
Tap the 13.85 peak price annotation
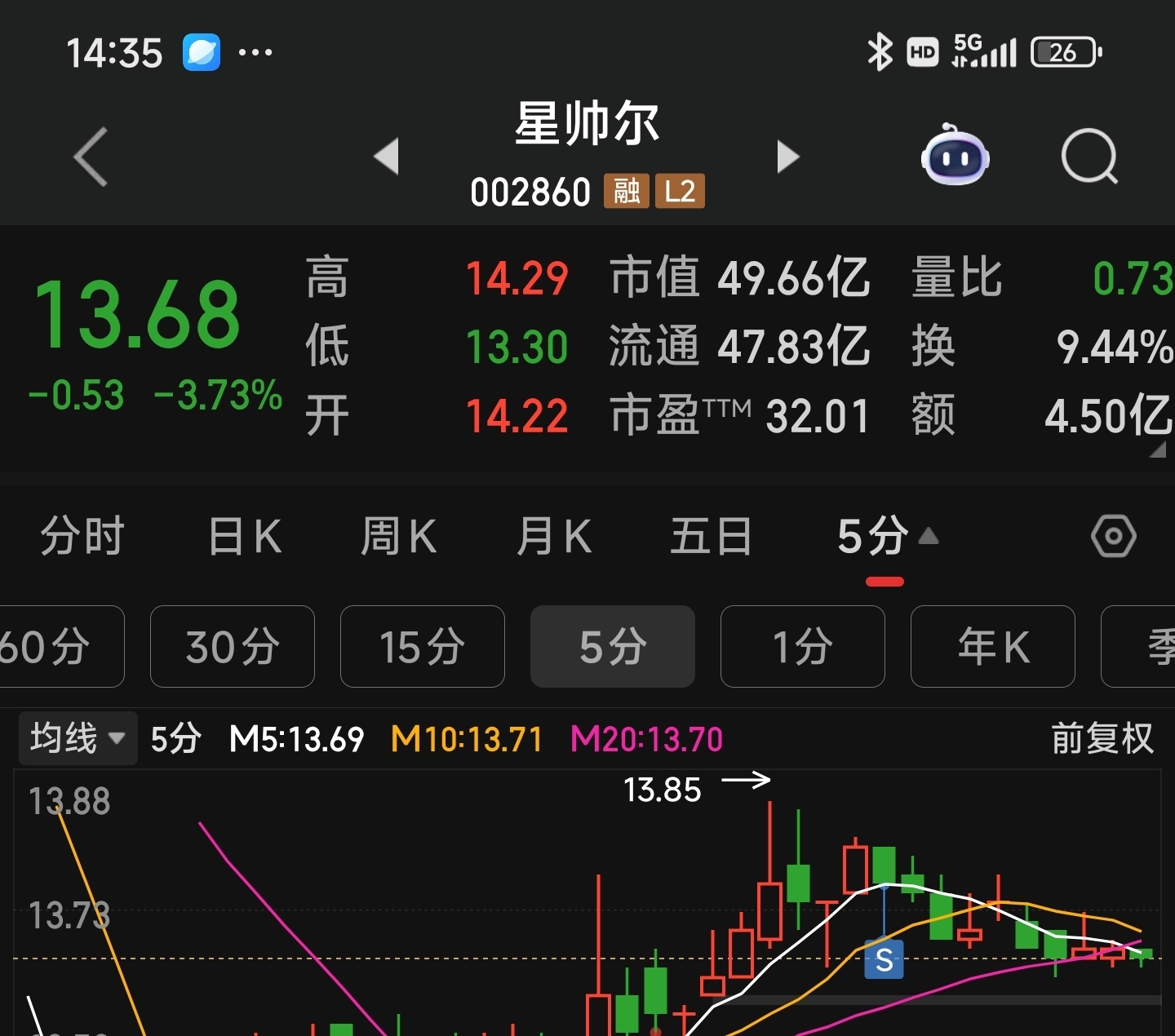pyautogui.click(x=662, y=790)
